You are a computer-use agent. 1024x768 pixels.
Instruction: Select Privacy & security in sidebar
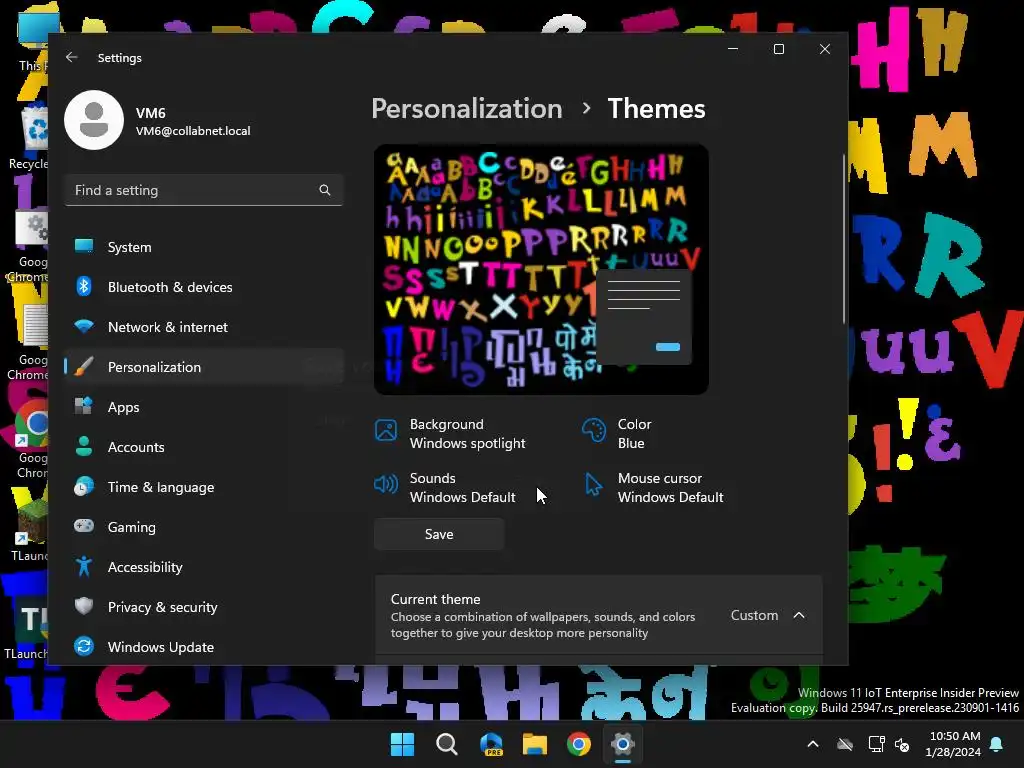coord(204,607)
